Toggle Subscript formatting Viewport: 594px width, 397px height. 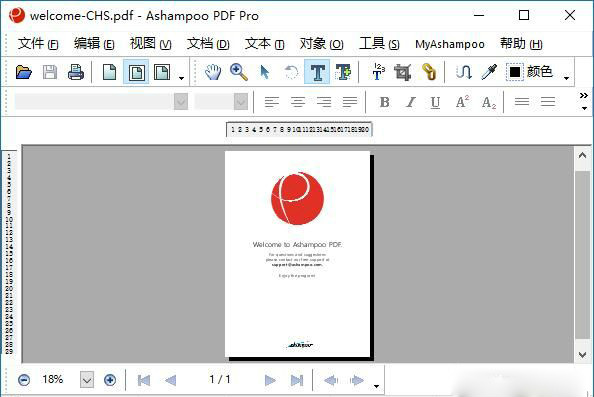coord(489,102)
